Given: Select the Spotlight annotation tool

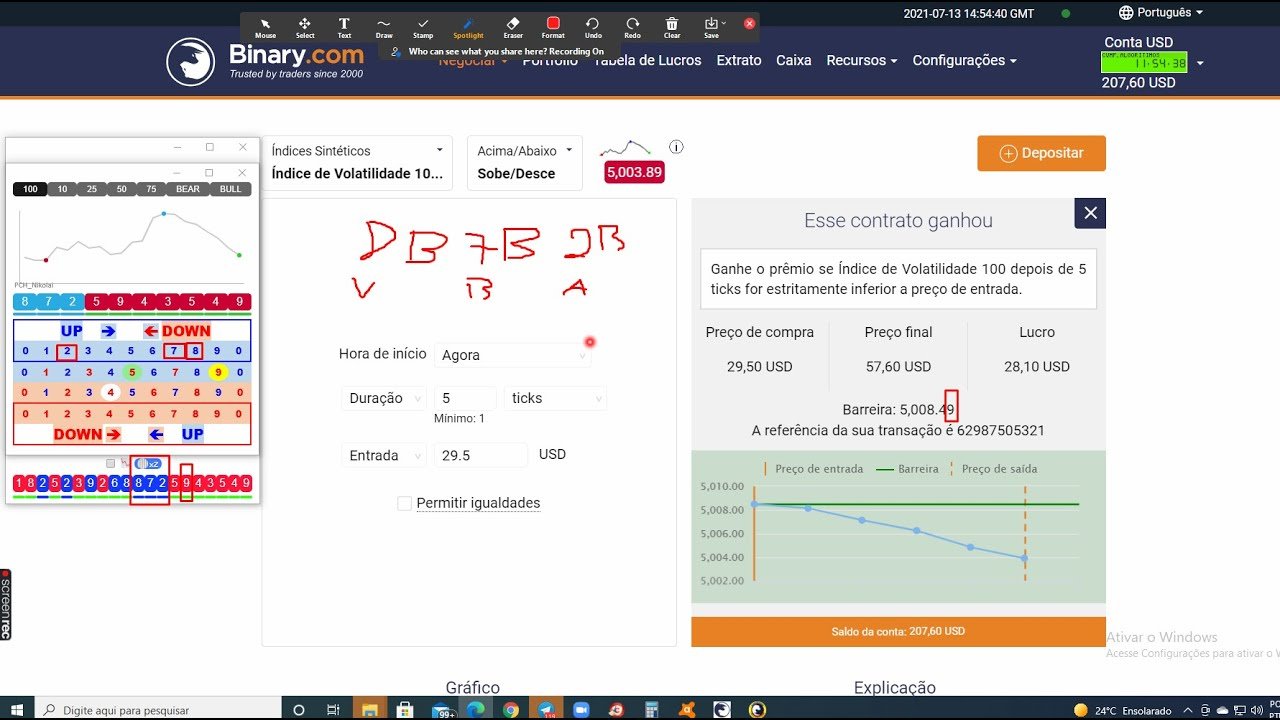Looking at the screenshot, I should (x=468, y=27).
